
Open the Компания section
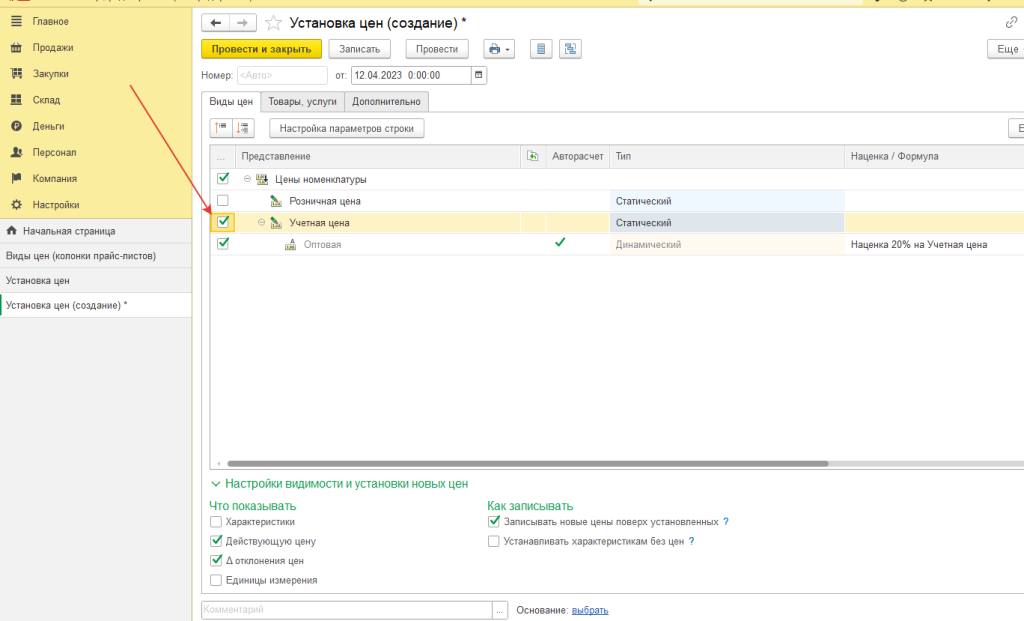54,178
